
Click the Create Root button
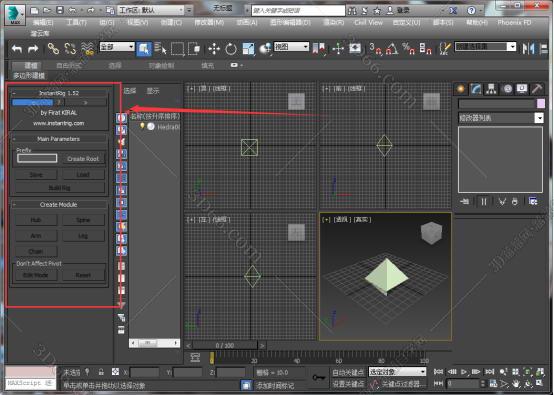pyautogui.click(x=83, y=159)
